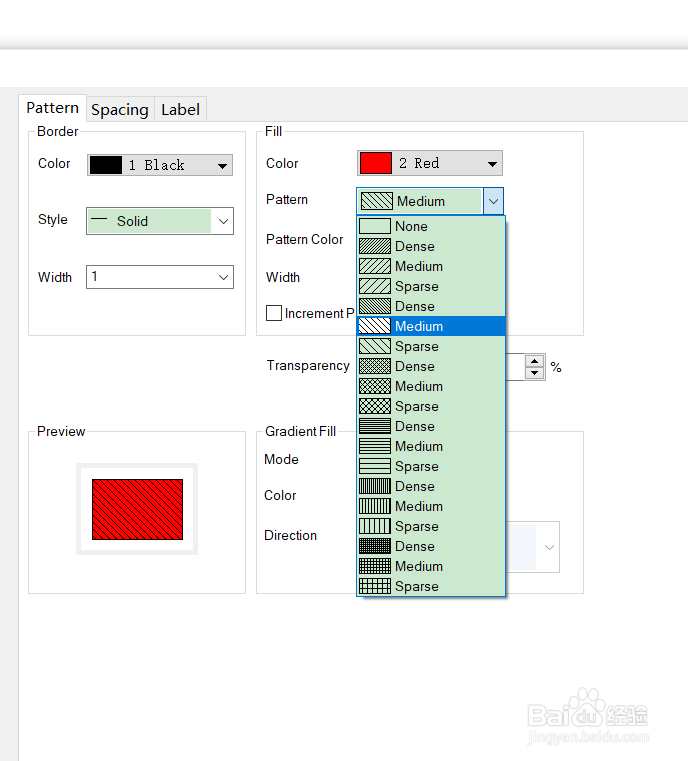Choose dense vertical lines pattern icon

point(375,486)
